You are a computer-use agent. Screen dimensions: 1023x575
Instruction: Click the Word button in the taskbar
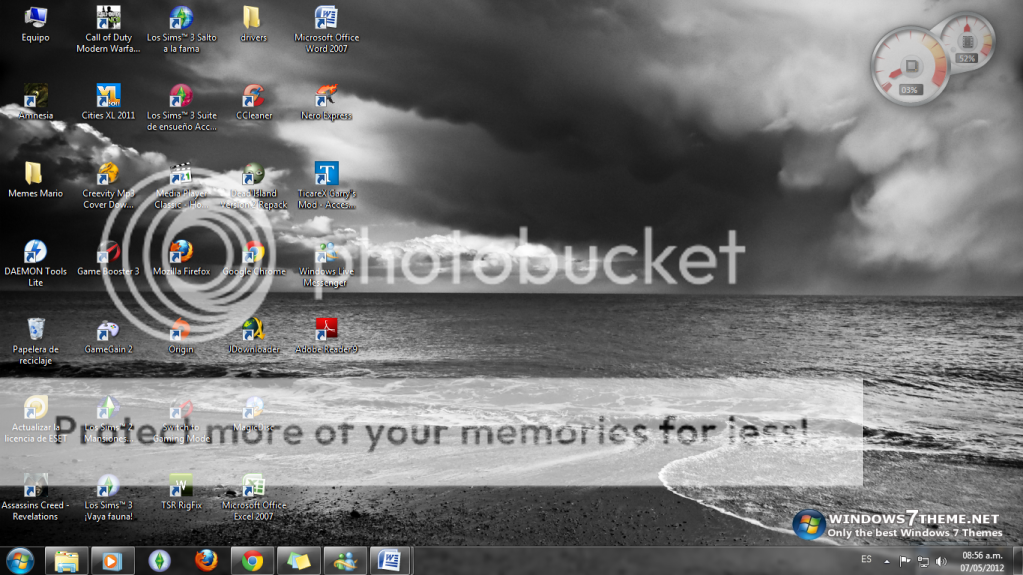click(x=389, y=560)
